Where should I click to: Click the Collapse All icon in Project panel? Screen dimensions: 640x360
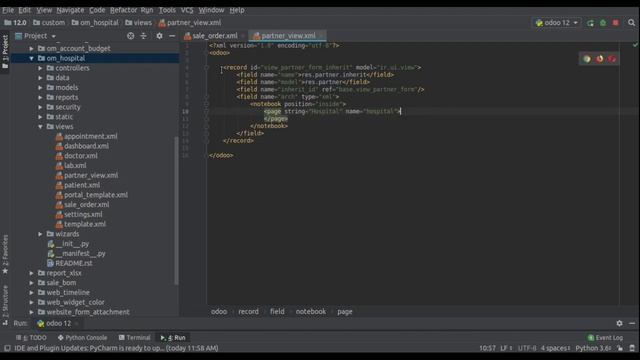click(x=143, y=36)
